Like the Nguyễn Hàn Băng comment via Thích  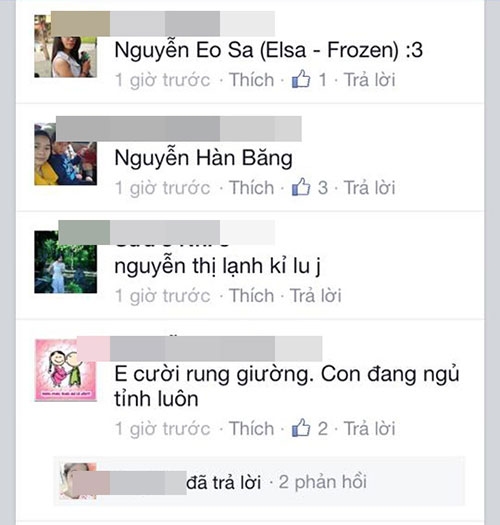(252, 188)
